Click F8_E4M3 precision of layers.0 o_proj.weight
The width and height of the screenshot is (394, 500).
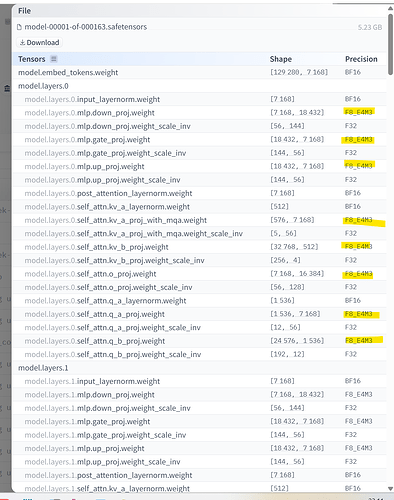coord(359,274)
